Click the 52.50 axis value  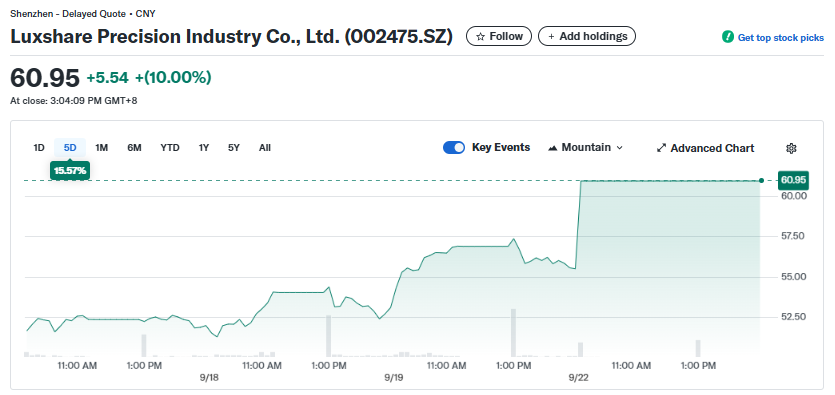(793, 317)
